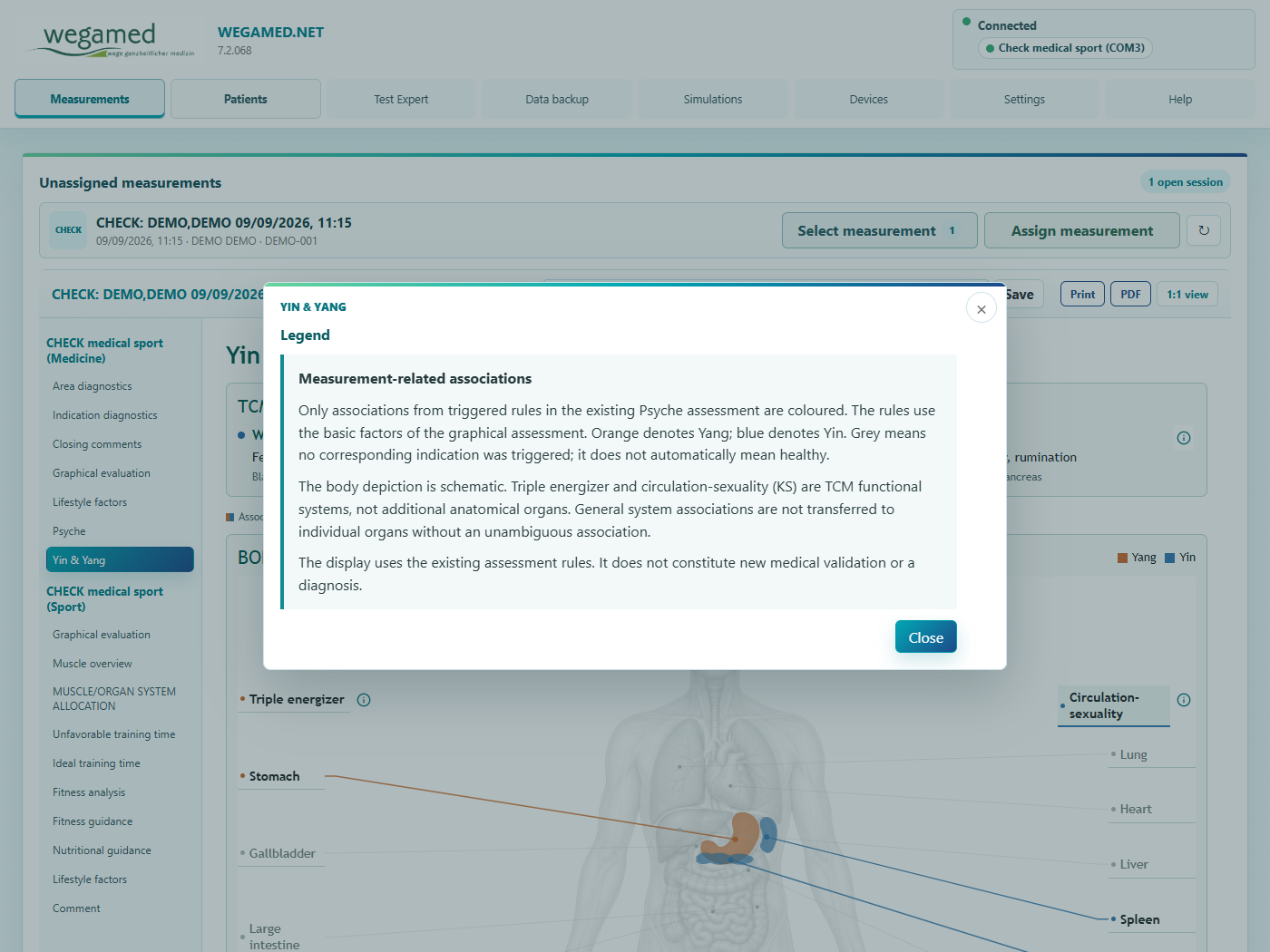Open Area diagnostics in the sidebar
The width and height of the screenshot is (1270, 952).
120,386
